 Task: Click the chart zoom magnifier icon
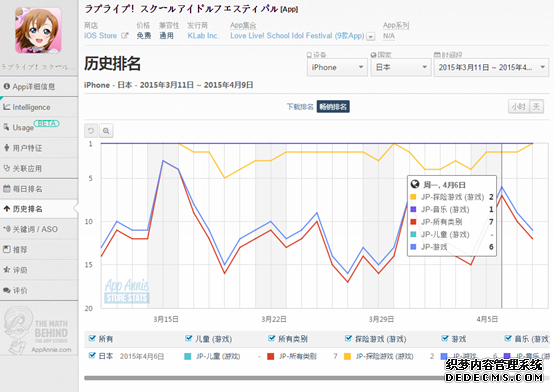coord(106,131)
